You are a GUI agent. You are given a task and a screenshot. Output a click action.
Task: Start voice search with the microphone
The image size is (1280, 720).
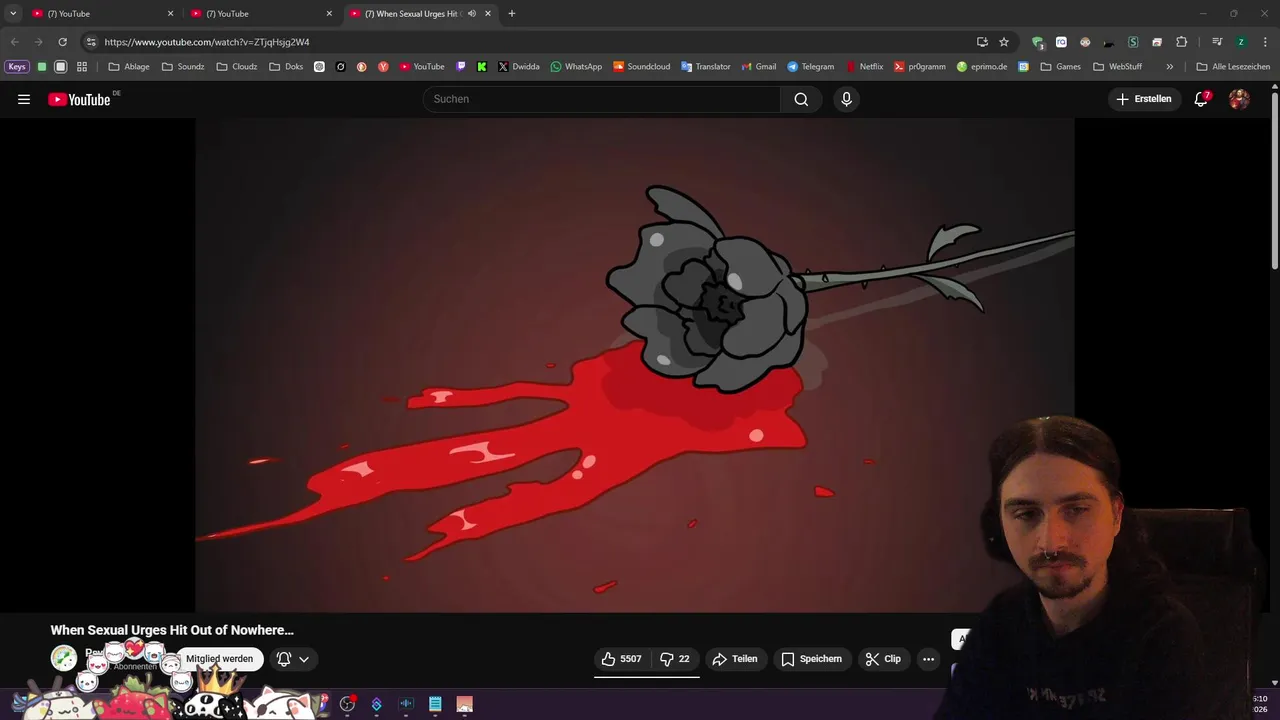(x=846, y=99)
